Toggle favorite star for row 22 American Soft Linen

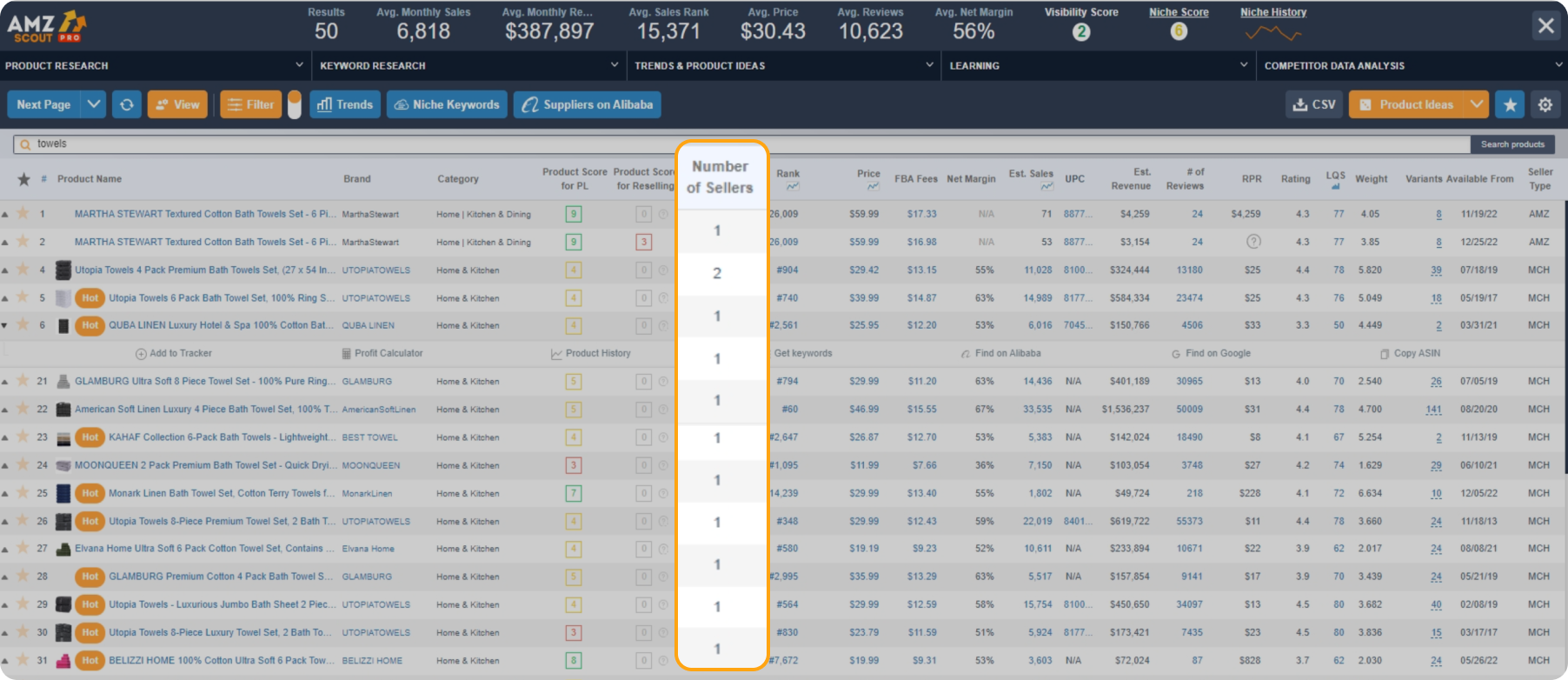[x=23, y=409]
